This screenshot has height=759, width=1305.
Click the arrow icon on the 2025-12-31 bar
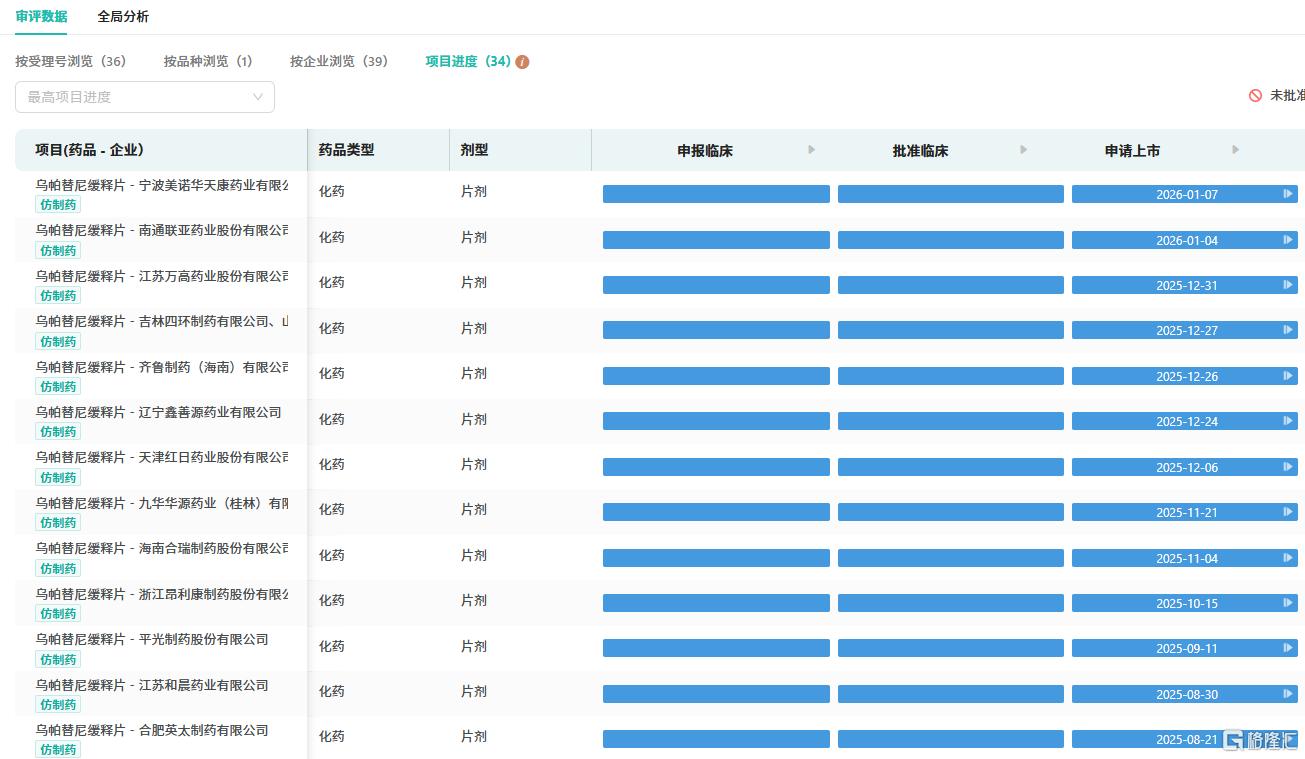tap(1288, 285)
